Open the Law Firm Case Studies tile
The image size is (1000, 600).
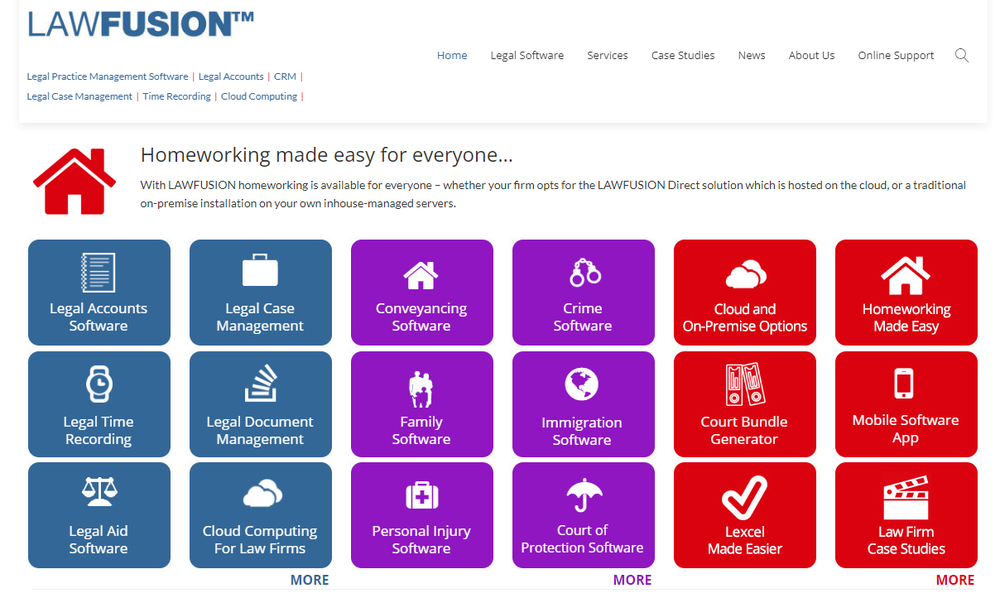tap(906, 515)
